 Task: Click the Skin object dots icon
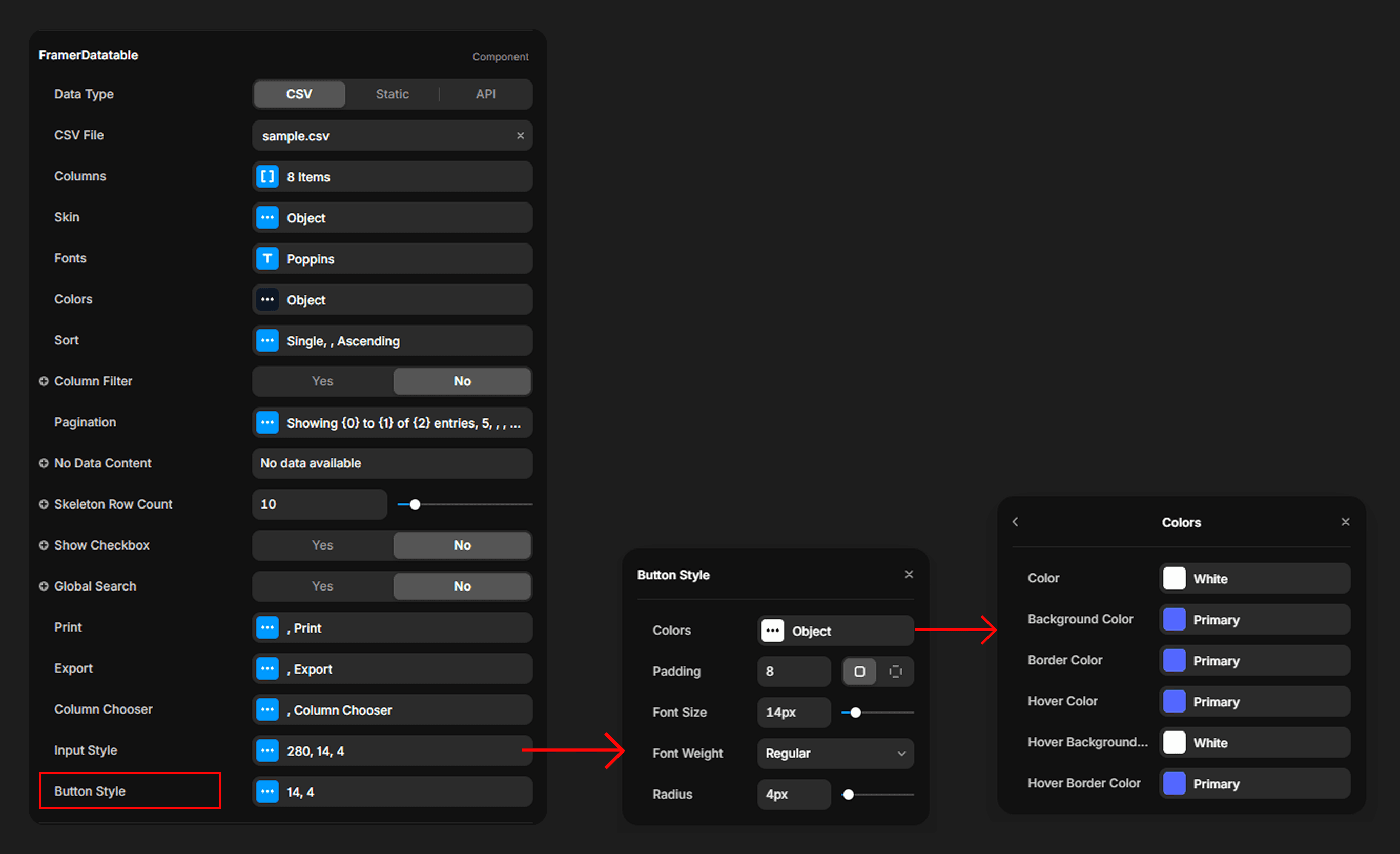point(267,218)
